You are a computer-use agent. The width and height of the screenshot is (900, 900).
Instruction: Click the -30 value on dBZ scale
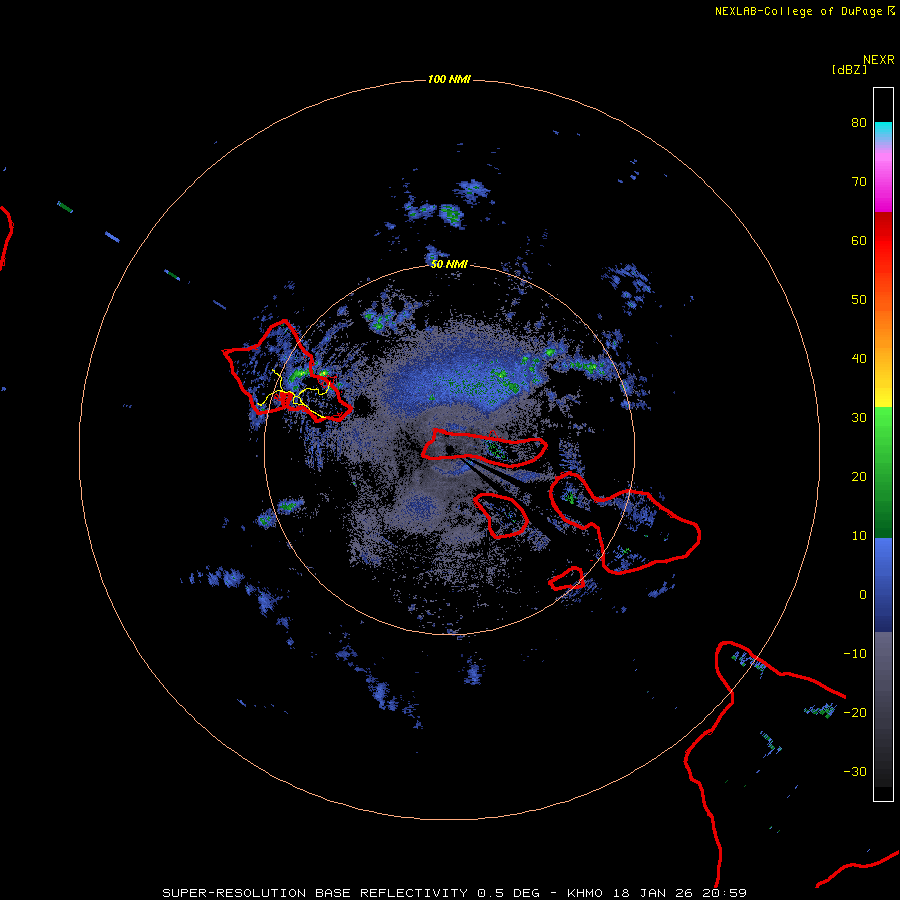[x=855, y=771]
